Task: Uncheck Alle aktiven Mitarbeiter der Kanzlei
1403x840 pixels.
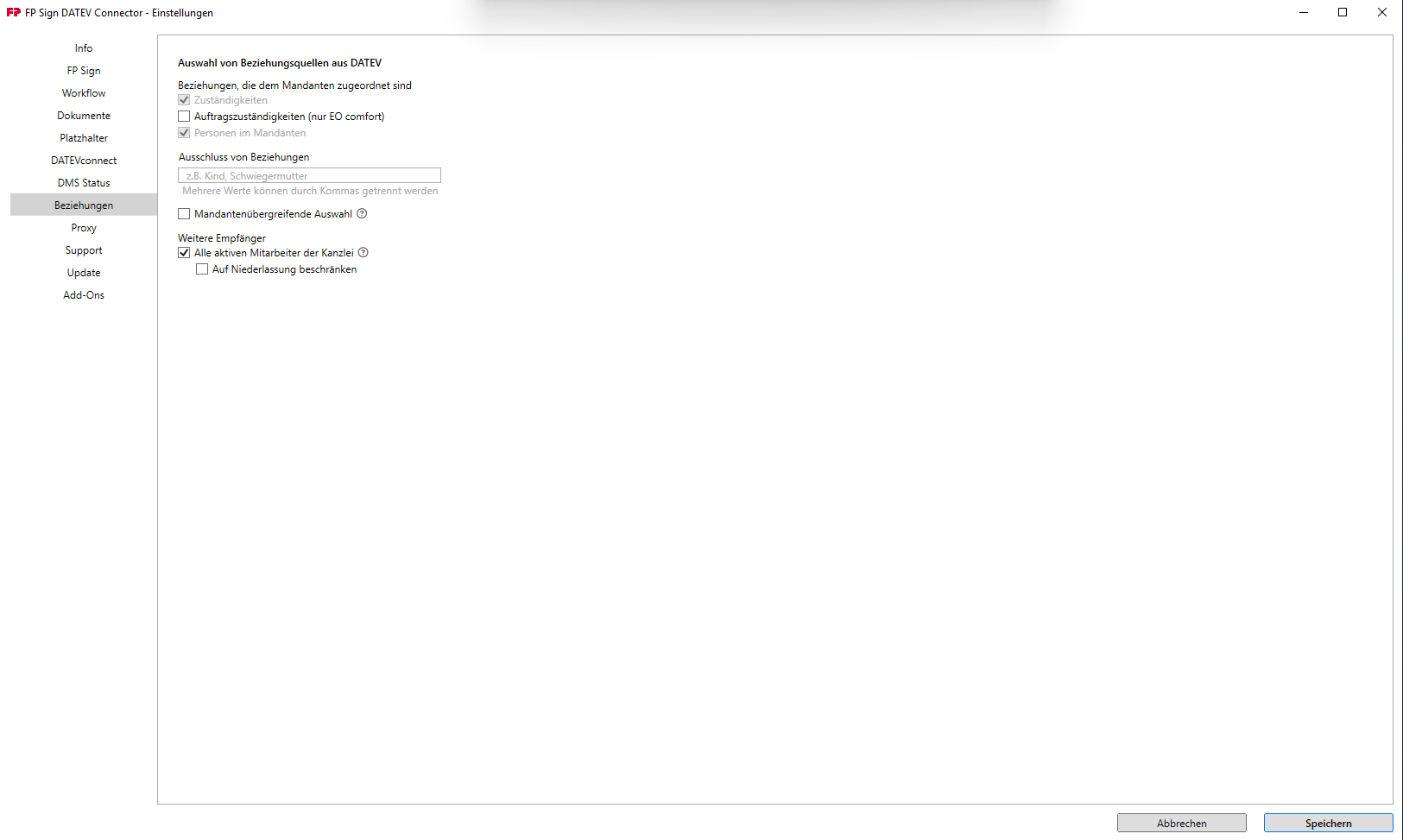Action: point(184,252)
